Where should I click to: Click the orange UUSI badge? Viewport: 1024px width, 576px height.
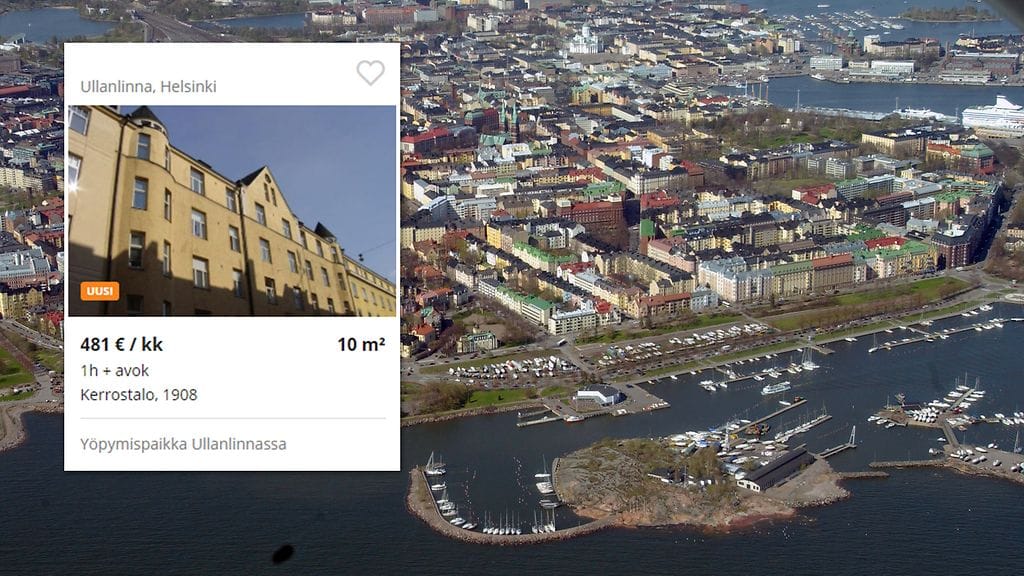(x=100, y=291)
